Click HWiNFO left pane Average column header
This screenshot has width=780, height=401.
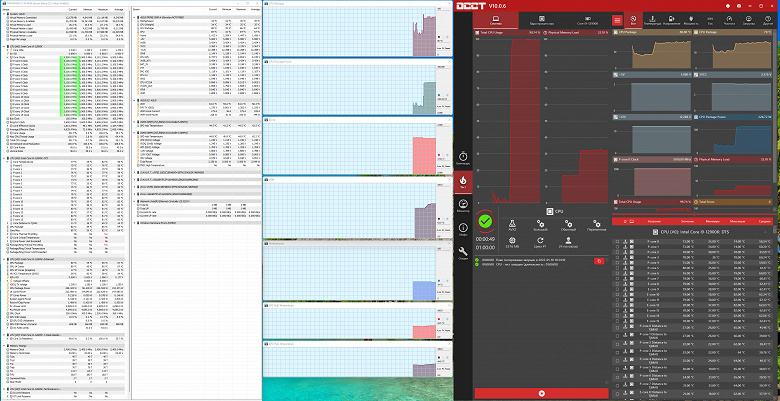(117, 9)
